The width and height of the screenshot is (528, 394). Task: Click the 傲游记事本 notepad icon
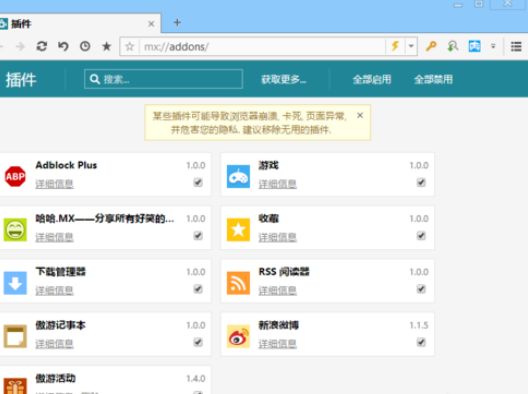click(15, 336)
